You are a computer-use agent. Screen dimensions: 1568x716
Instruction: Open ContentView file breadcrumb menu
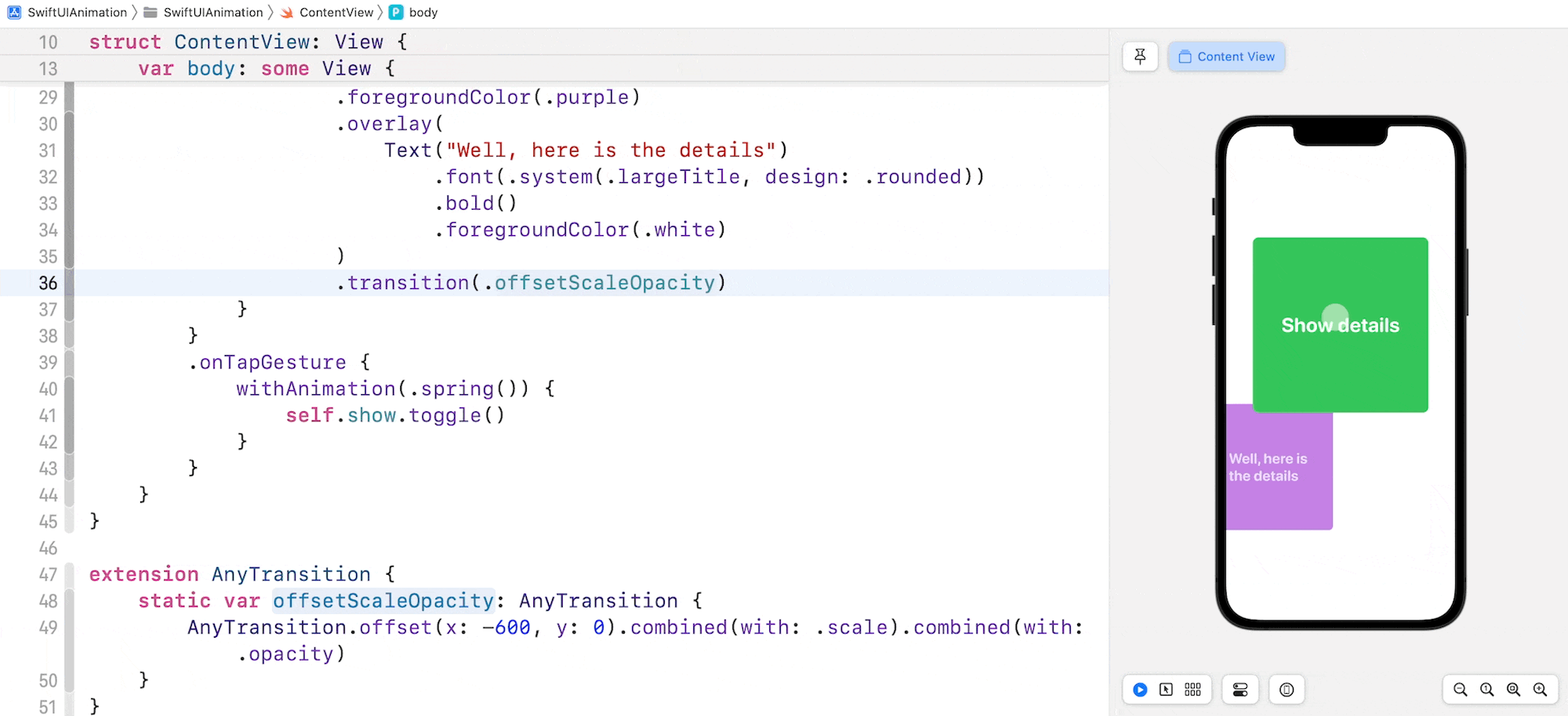click(x=336, y=12)
